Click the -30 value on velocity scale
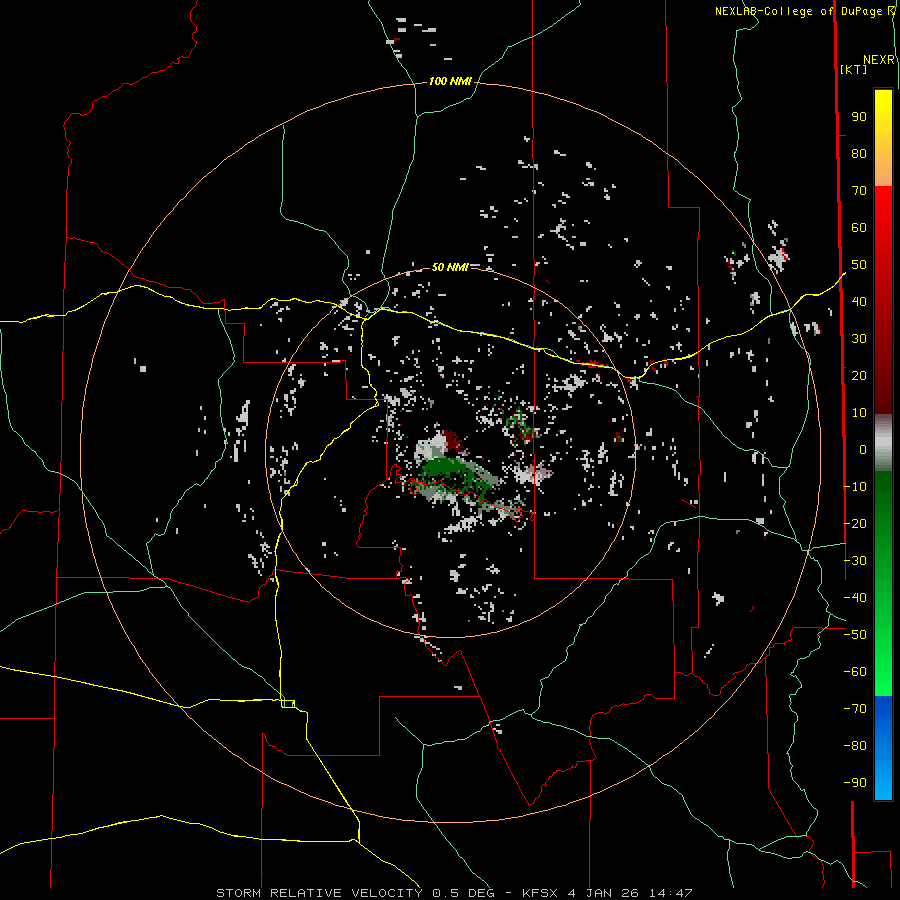This screenshot has width=900, height=900. tap(855, 561)
